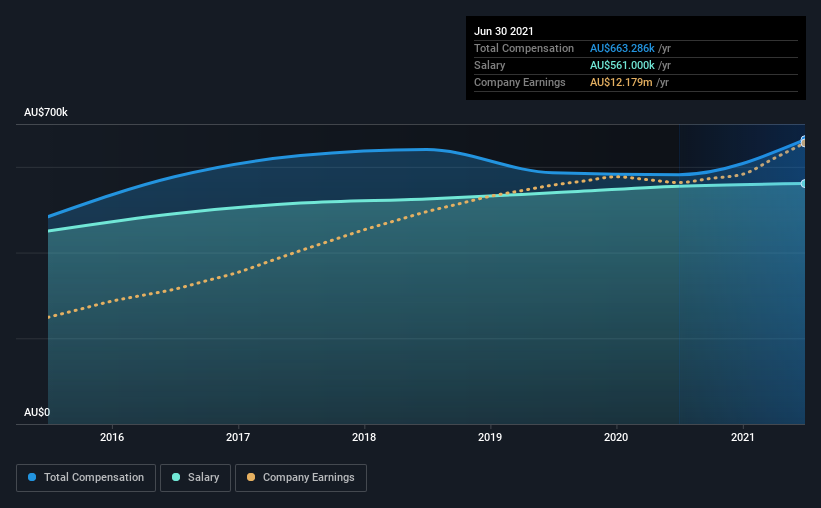Viewport: 821px width, 508px height.
Task: Click the 2017 x-axis label
Action: click(x=238, y=437)
